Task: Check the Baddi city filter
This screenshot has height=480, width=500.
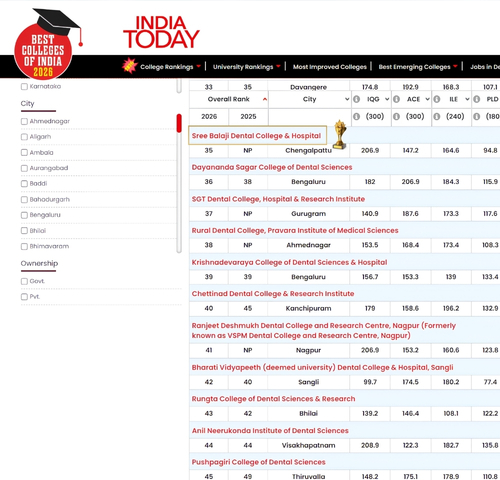Action: click(24, 184)
